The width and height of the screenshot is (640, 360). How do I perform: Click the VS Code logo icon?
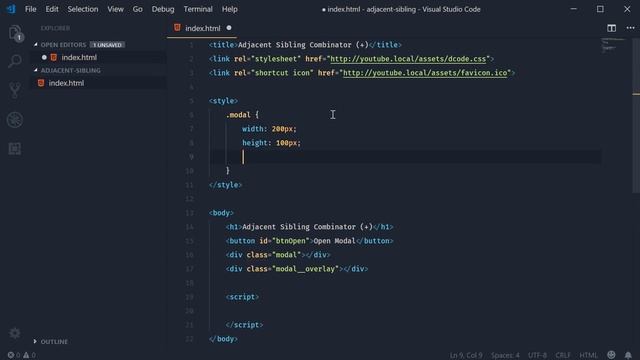click(11, 9)
